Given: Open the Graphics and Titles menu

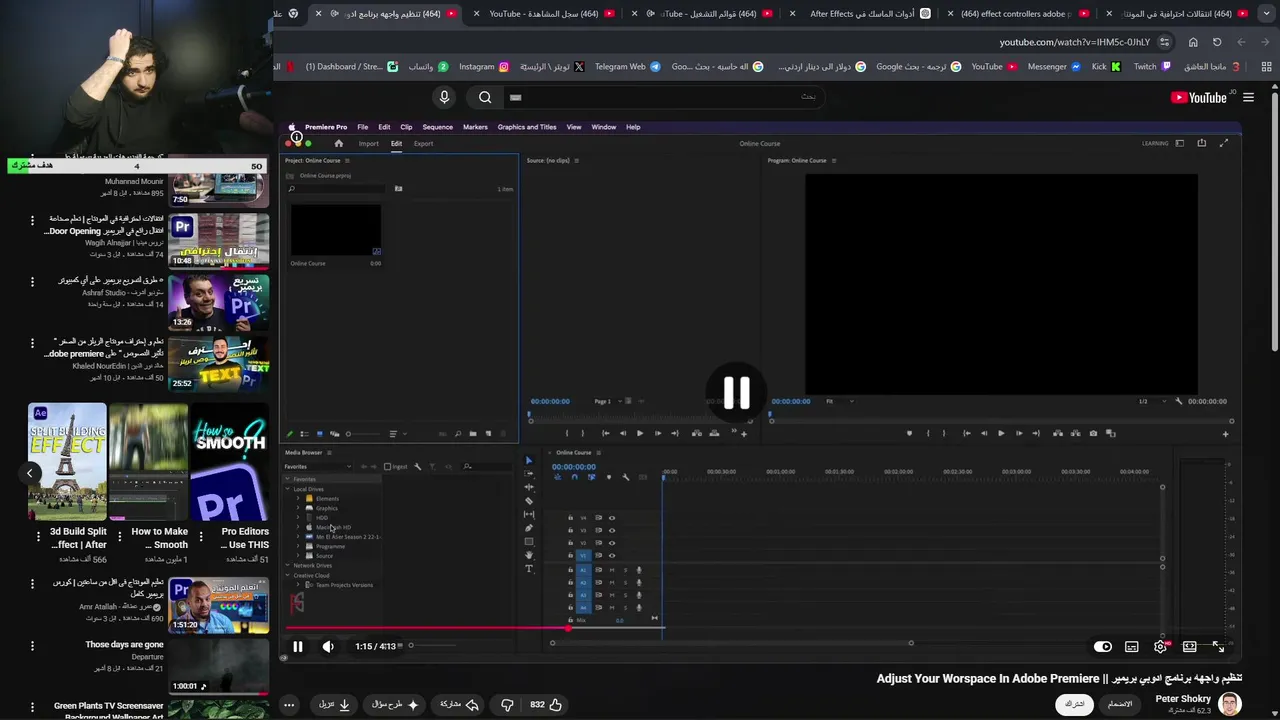Looking at the screenshot, I should coord(527,127).
